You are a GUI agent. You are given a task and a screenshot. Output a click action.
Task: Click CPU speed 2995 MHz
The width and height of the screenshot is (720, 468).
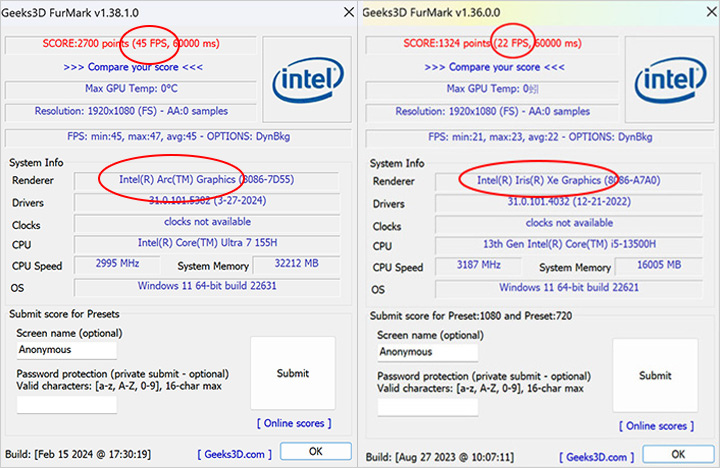[118, 264]
